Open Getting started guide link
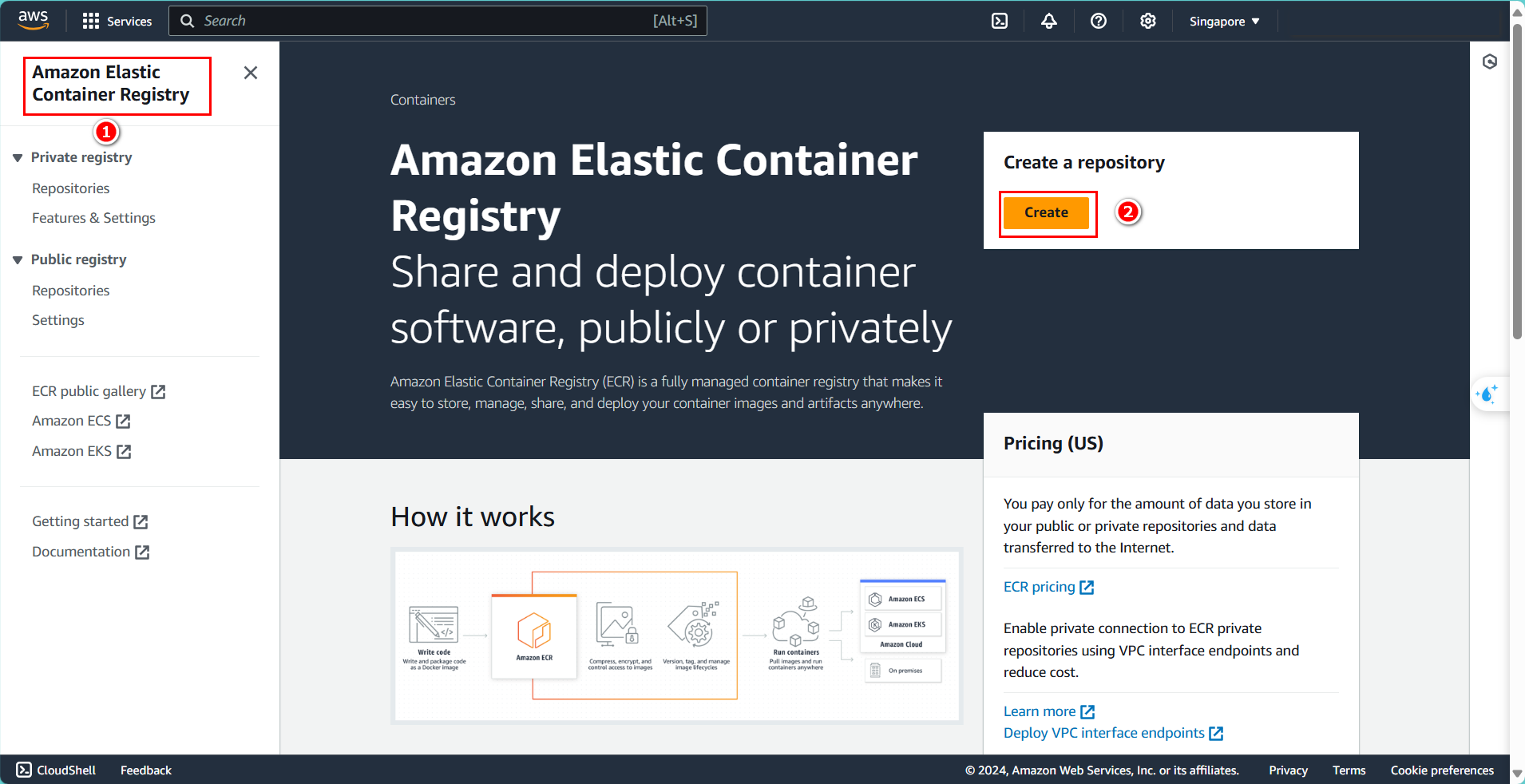The height and width of the screenshot is (784, 1525). point(80,521)
